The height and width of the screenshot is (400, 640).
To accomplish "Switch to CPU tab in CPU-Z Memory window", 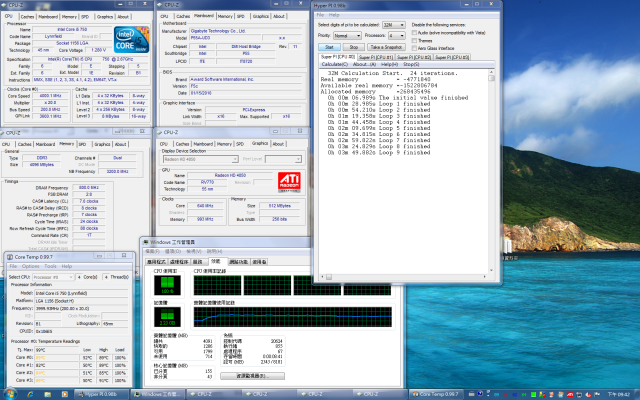I will 6,144.
